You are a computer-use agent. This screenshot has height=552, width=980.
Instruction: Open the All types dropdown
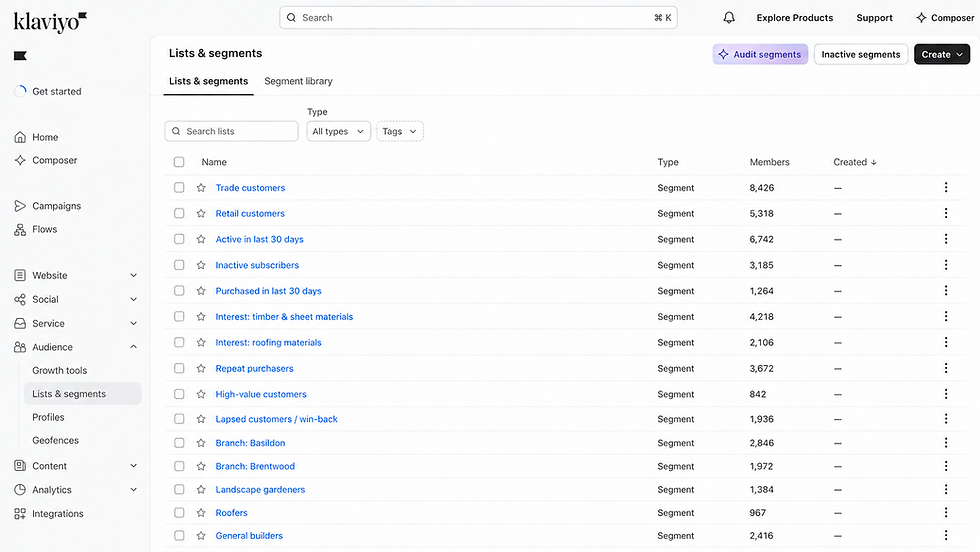point(338,131)
